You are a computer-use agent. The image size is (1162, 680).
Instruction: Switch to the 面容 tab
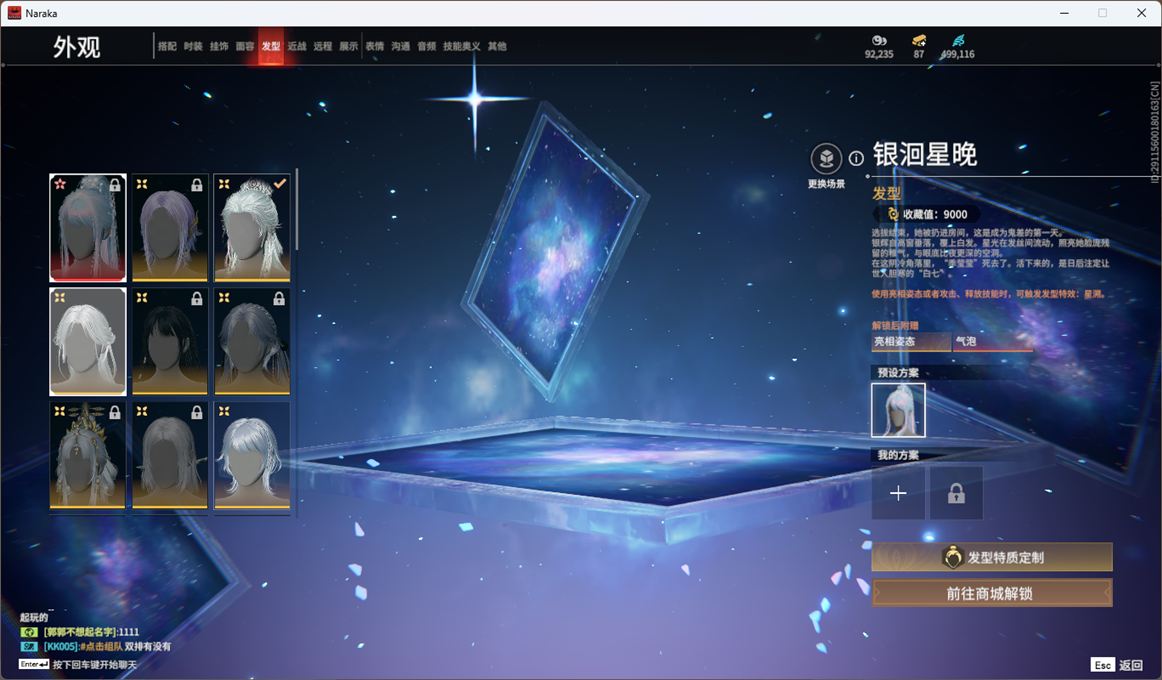(x=245, y=46)
